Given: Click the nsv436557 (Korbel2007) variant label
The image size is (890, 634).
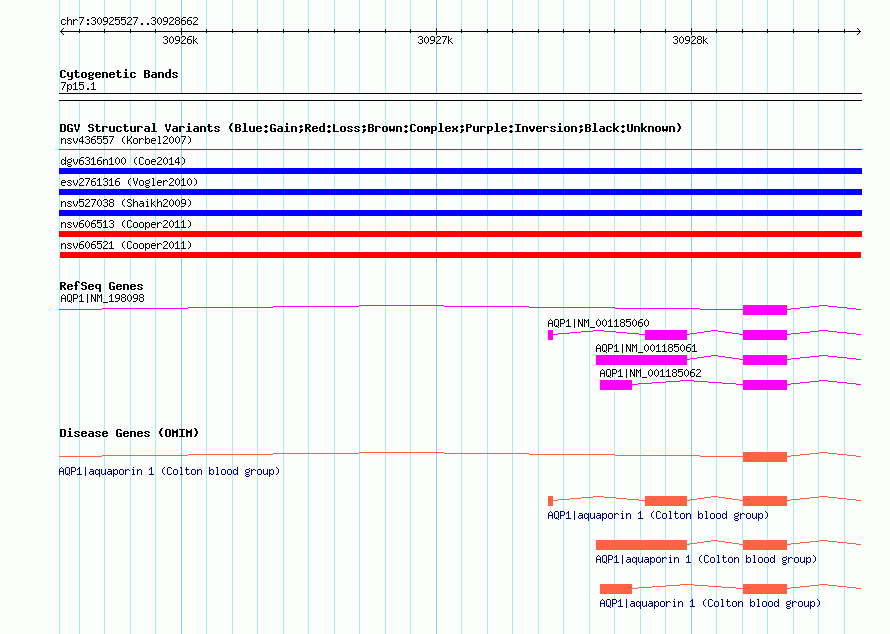Looking at the screenshot, I should tap(126, 140).
